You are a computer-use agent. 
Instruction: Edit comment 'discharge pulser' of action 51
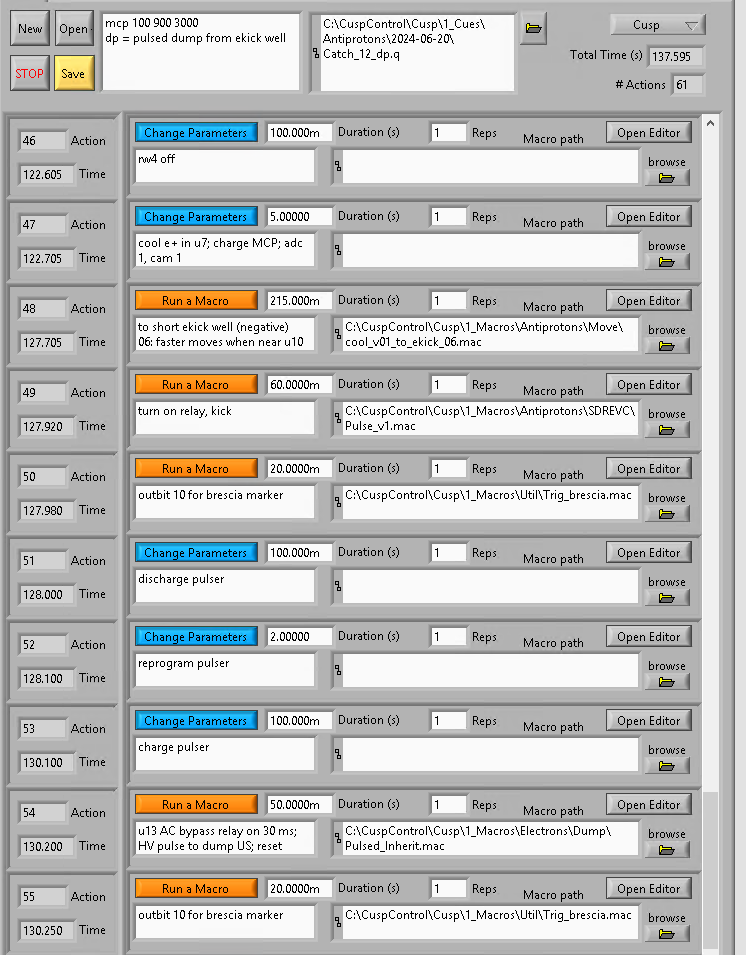coord(225,586)
